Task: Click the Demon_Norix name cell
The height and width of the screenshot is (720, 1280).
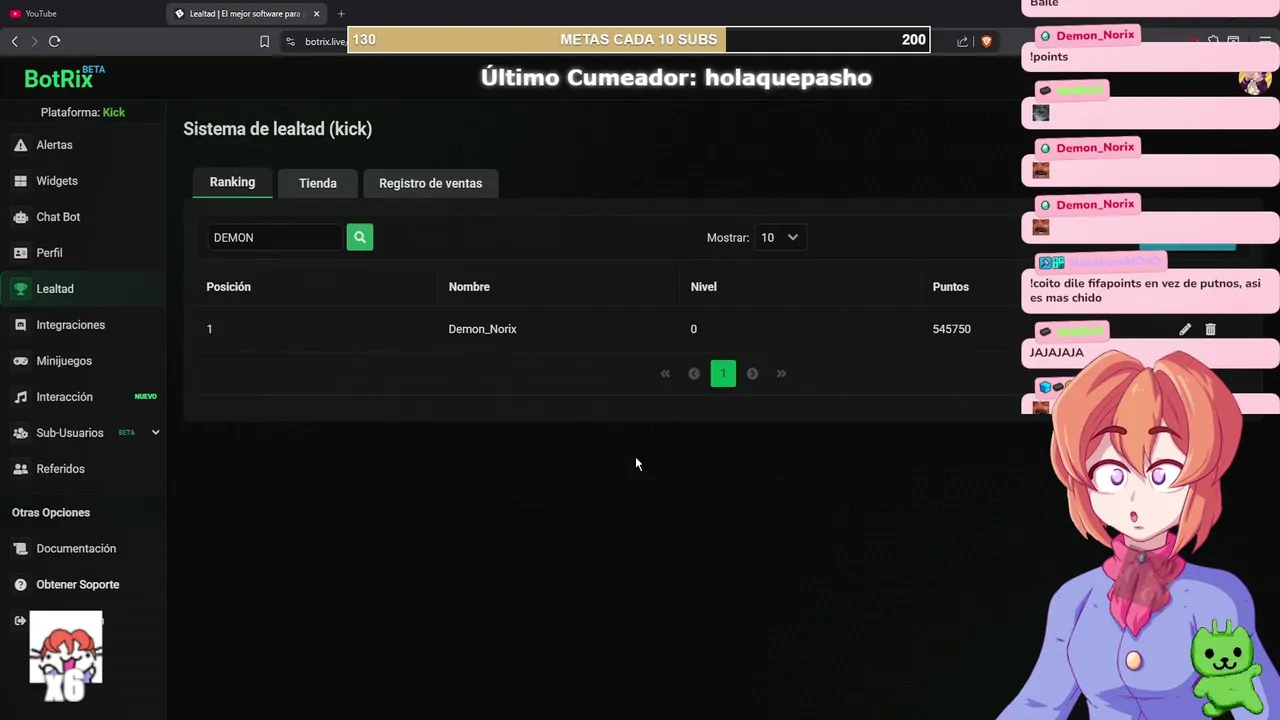Action: click(482, 329)
